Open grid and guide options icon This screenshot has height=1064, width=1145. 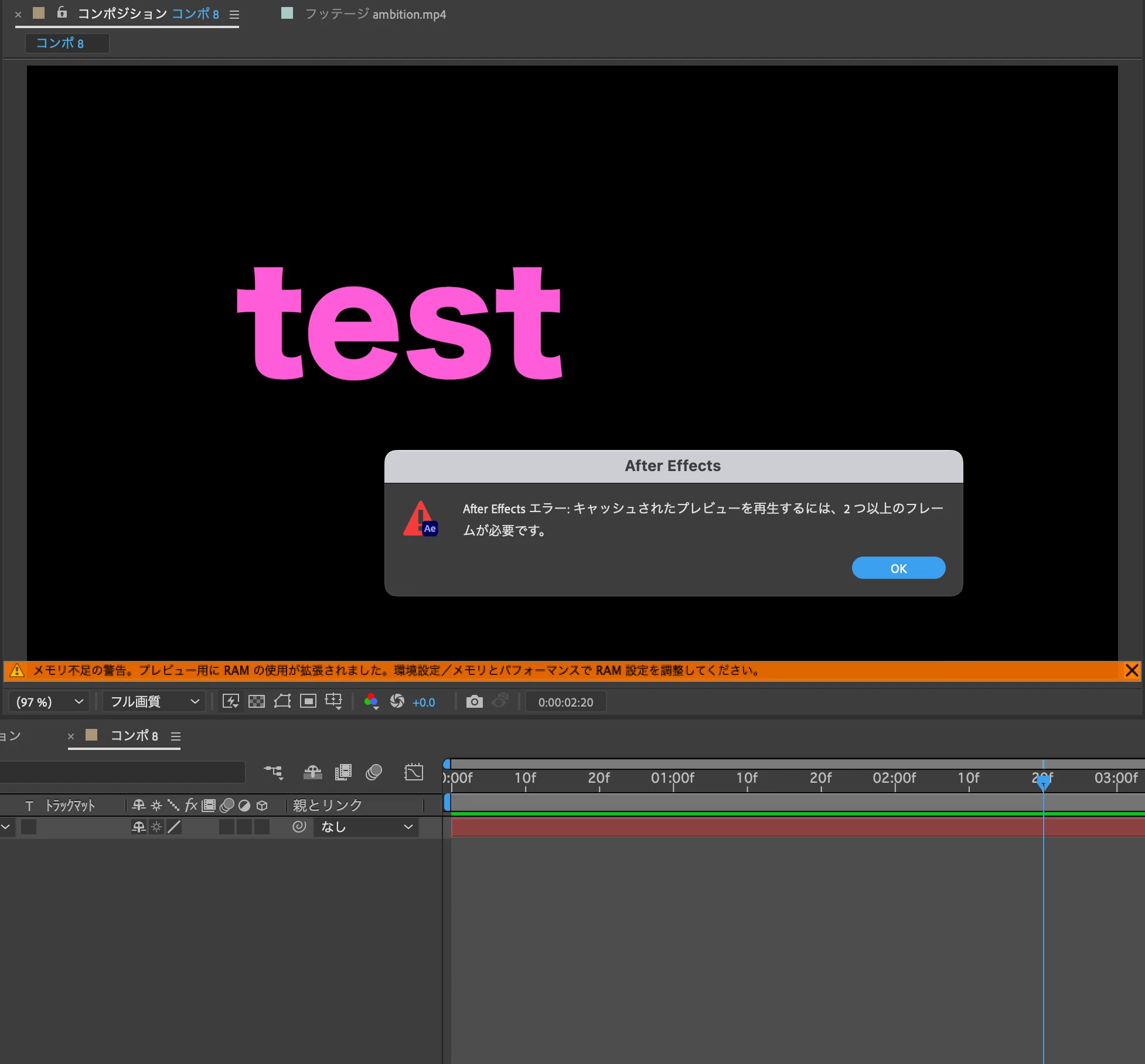(x=333, y=701)
